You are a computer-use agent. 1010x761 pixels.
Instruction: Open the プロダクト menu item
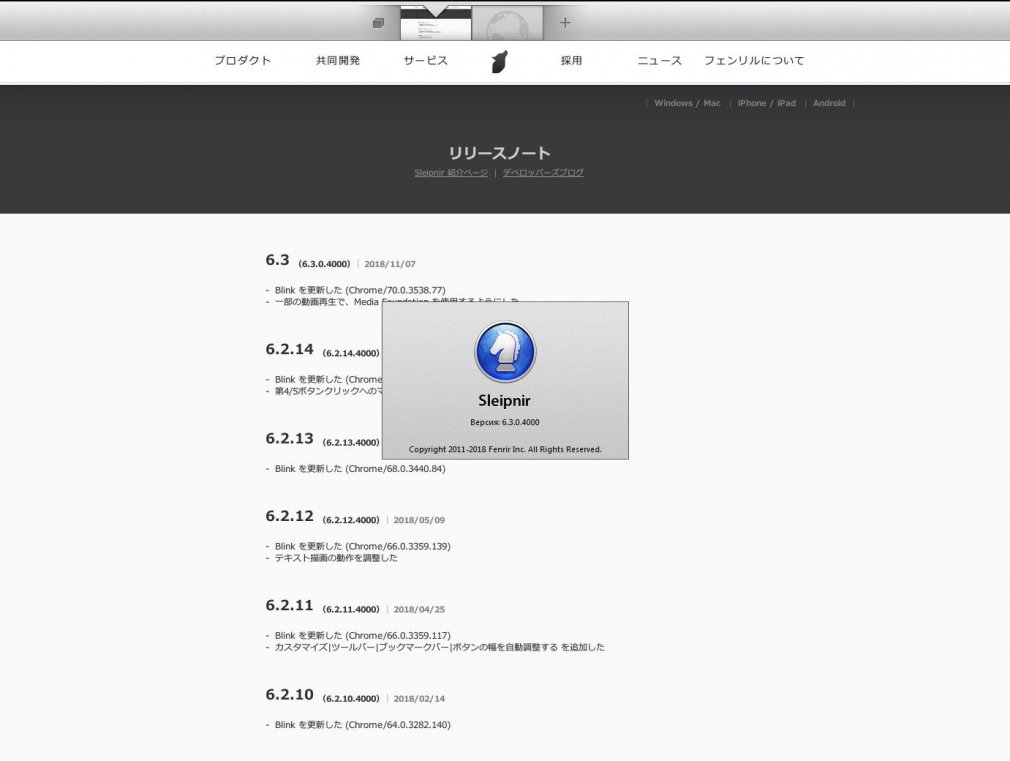pyautogui.click(x=243, y=61)
